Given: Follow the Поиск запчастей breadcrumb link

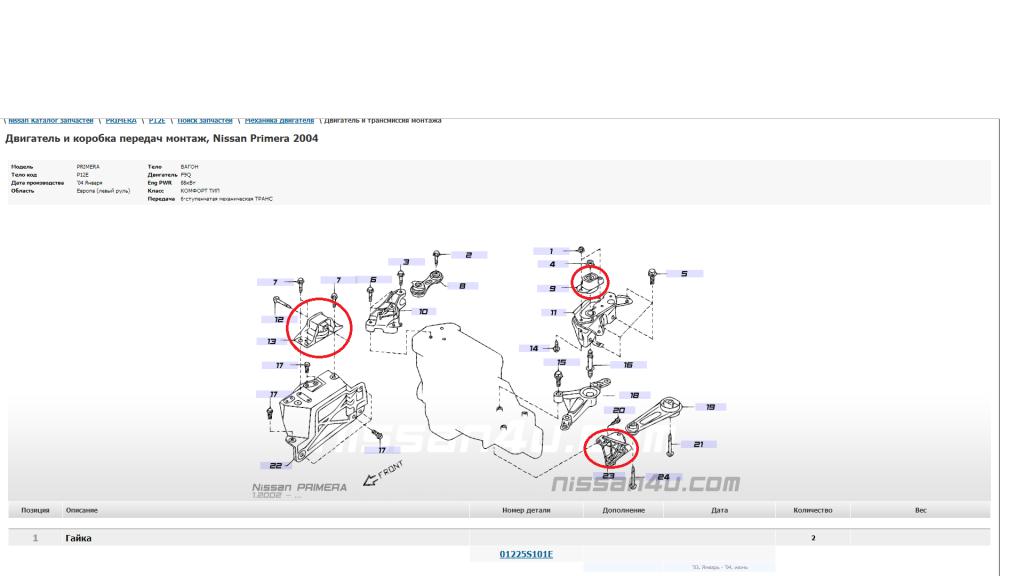Looking at the screenshot, I should (204, 121).
